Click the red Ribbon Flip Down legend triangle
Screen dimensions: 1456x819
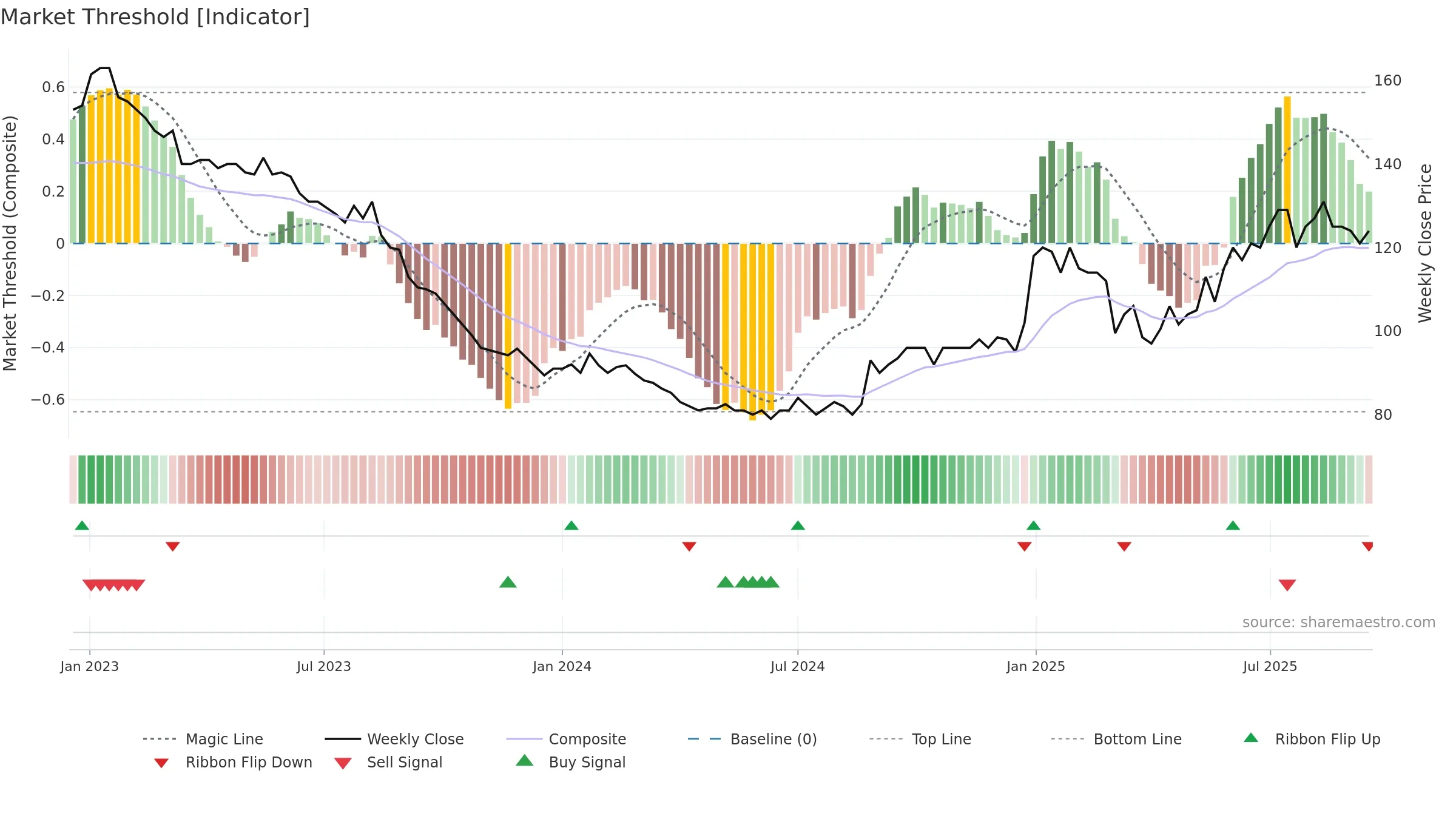point(161,763)
